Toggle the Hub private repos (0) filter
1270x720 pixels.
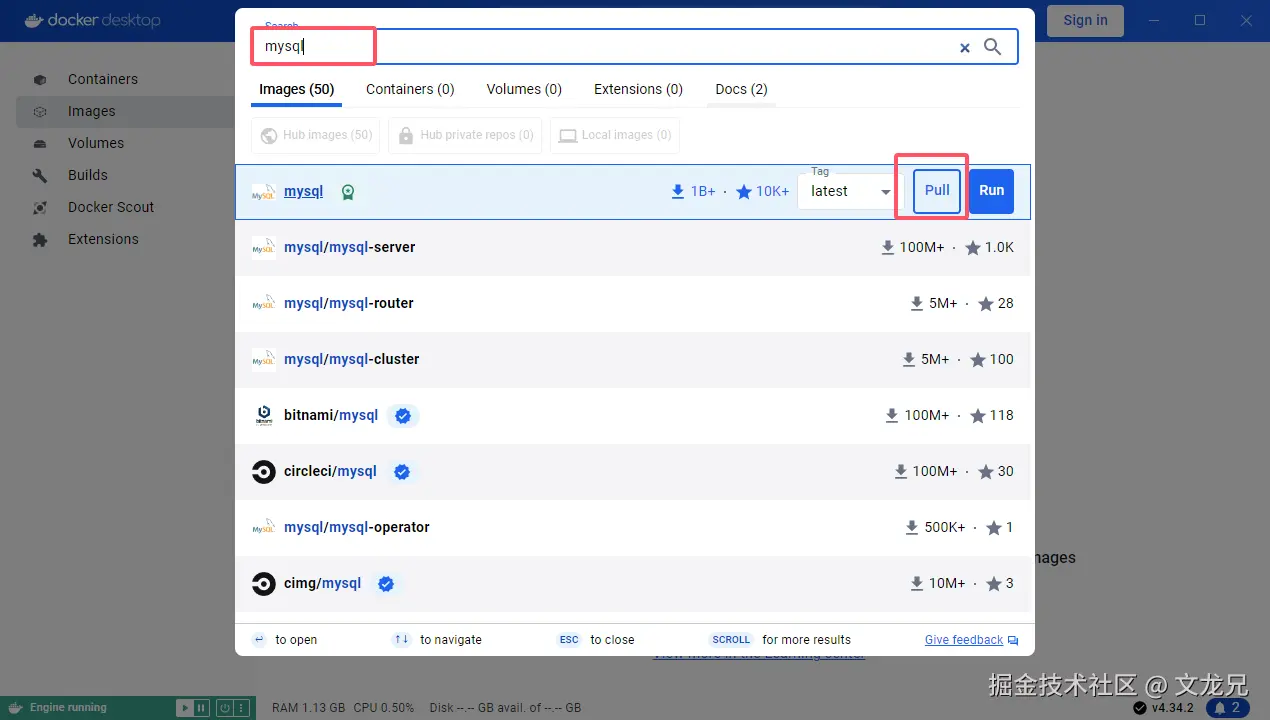[465, 135]
